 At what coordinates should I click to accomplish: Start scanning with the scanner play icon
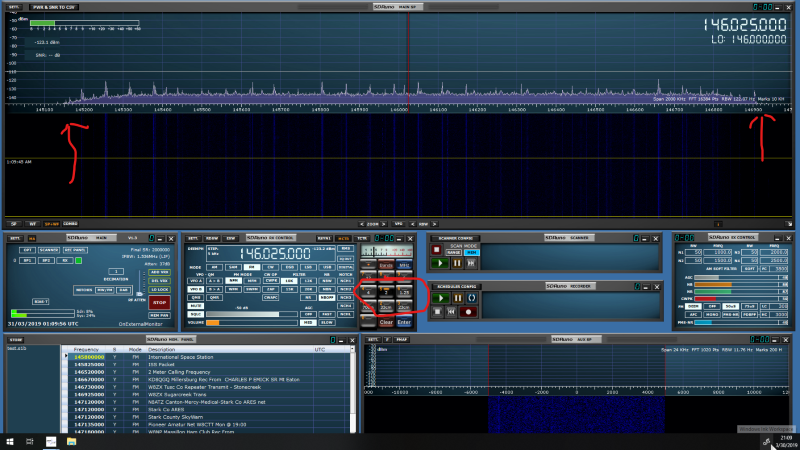[440, 263]
